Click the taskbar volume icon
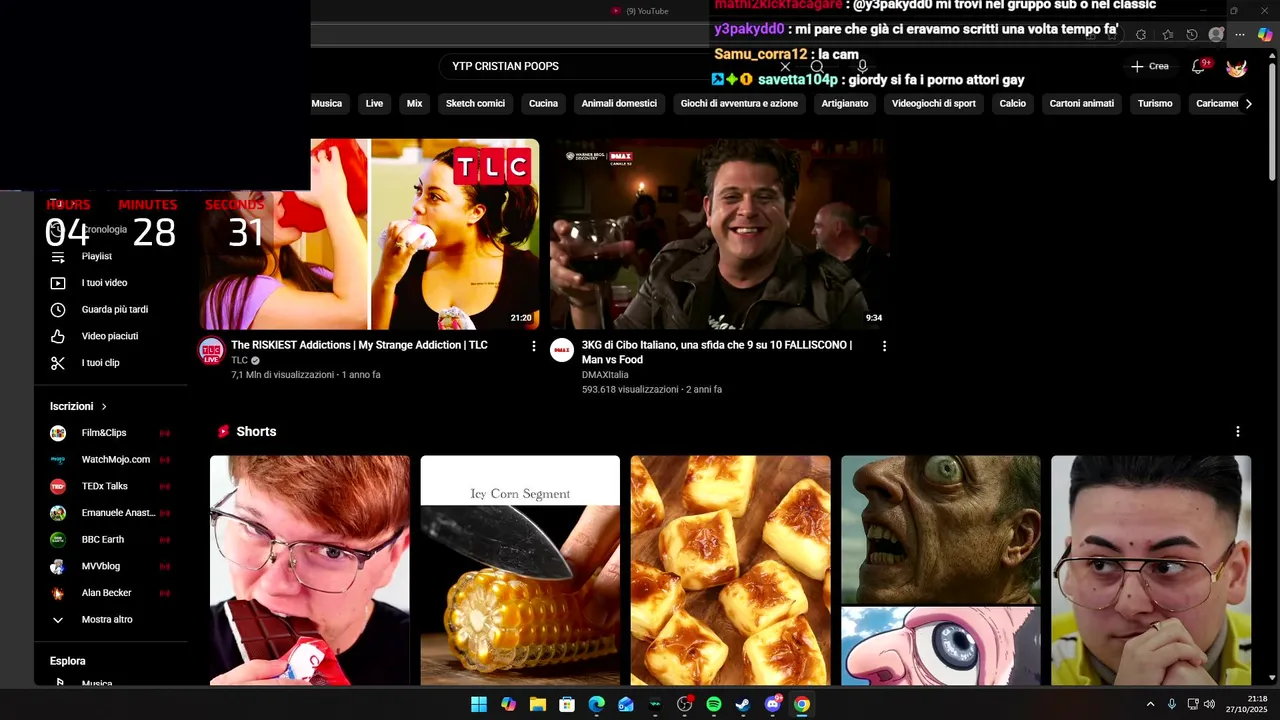This screenshot has width=1280, height=720. pos(1210,704)
